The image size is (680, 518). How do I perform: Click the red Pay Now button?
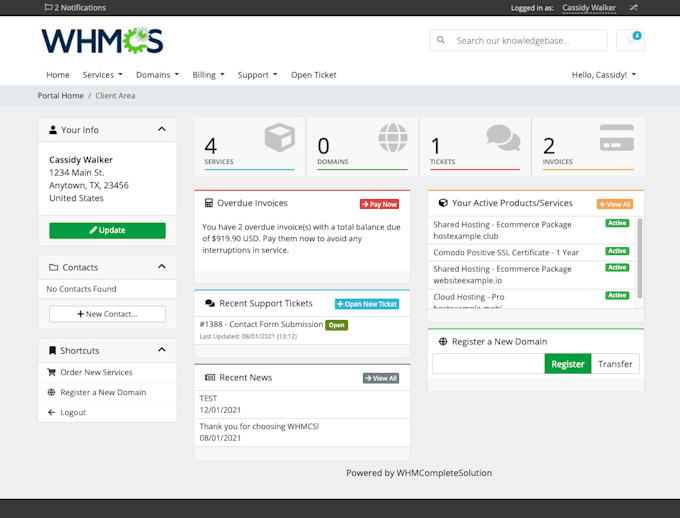coord(379,204)
